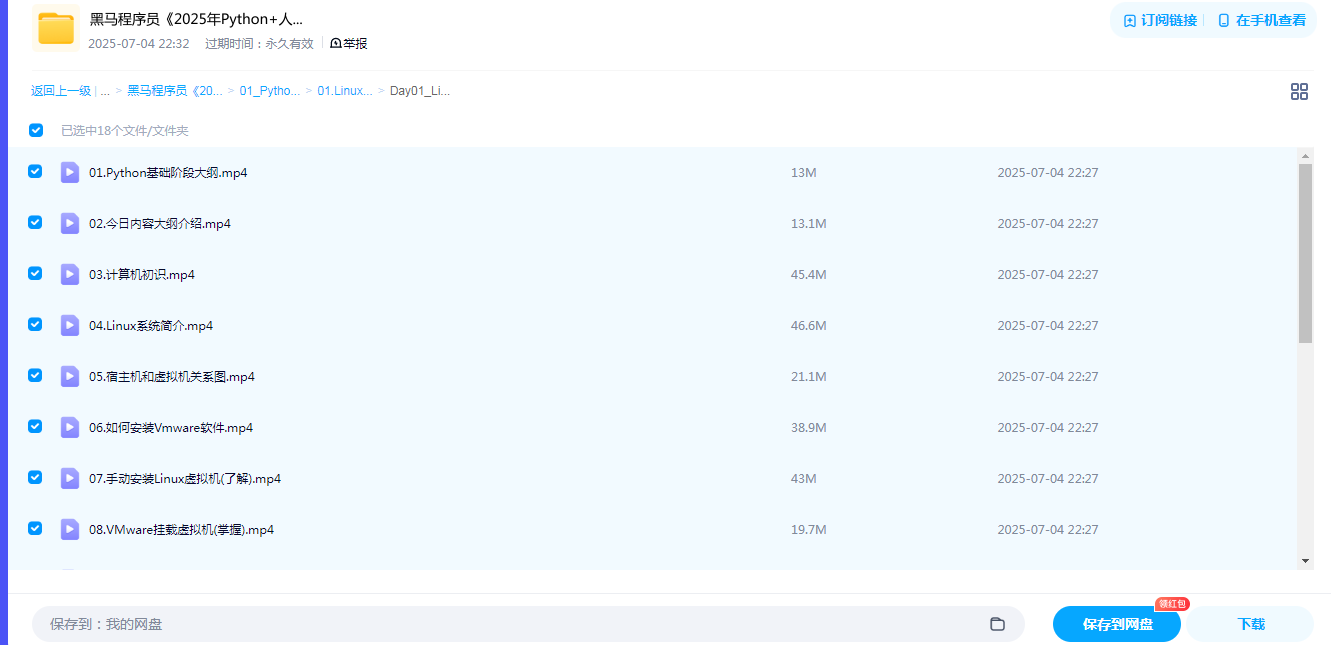The image size is (1331, 645).
Task: Click the 订阅链接 subscribe button
Action: [1160, 20]
